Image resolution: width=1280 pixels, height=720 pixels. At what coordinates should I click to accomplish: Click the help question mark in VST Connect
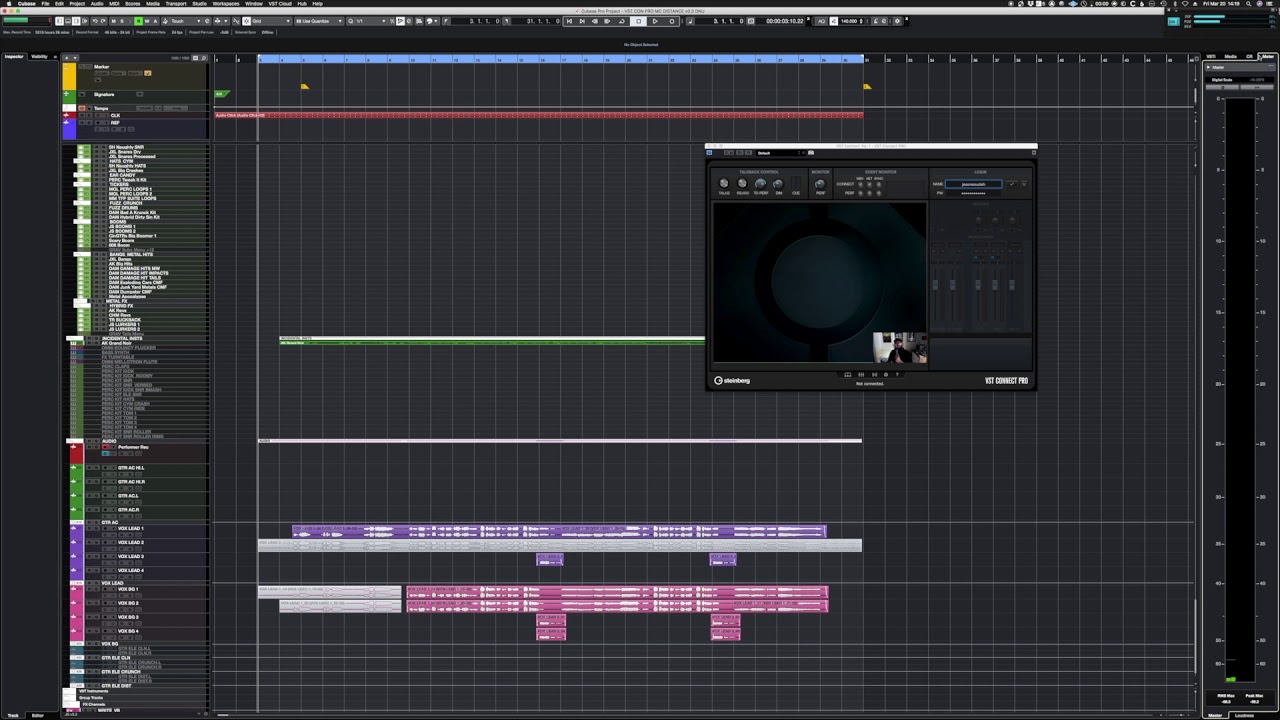(x=897, y=374)
